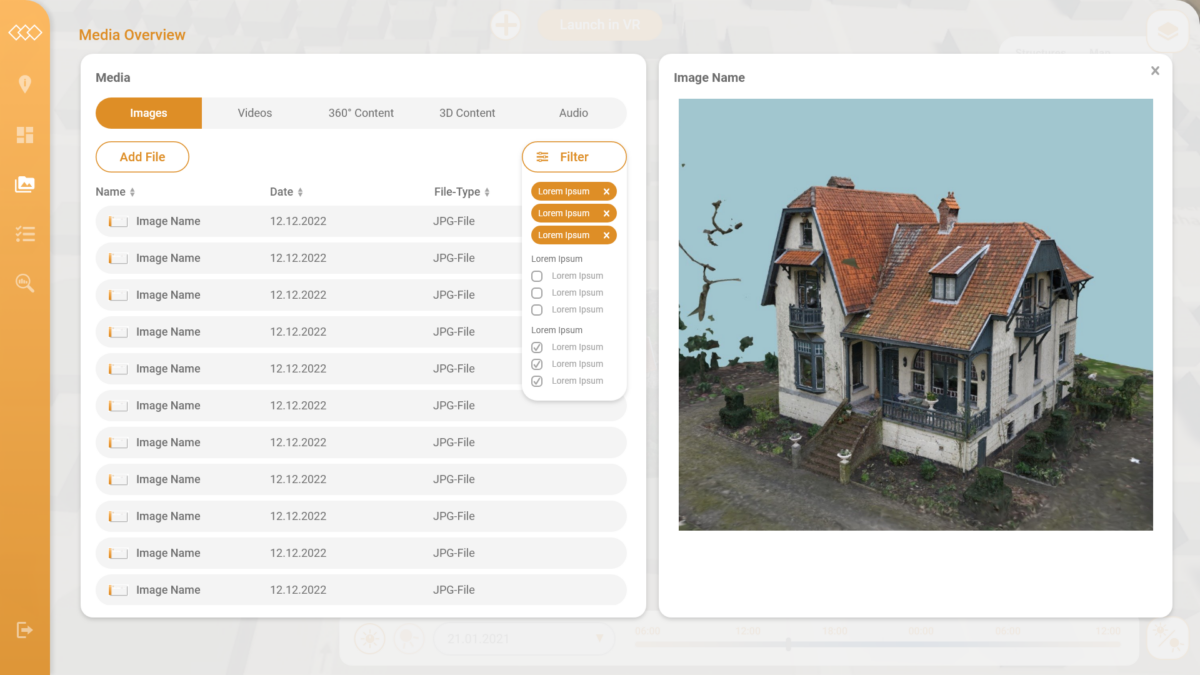Open the dashboard grid icon in the sidebar
The image size is (1200, 675).
click(25, 135)
